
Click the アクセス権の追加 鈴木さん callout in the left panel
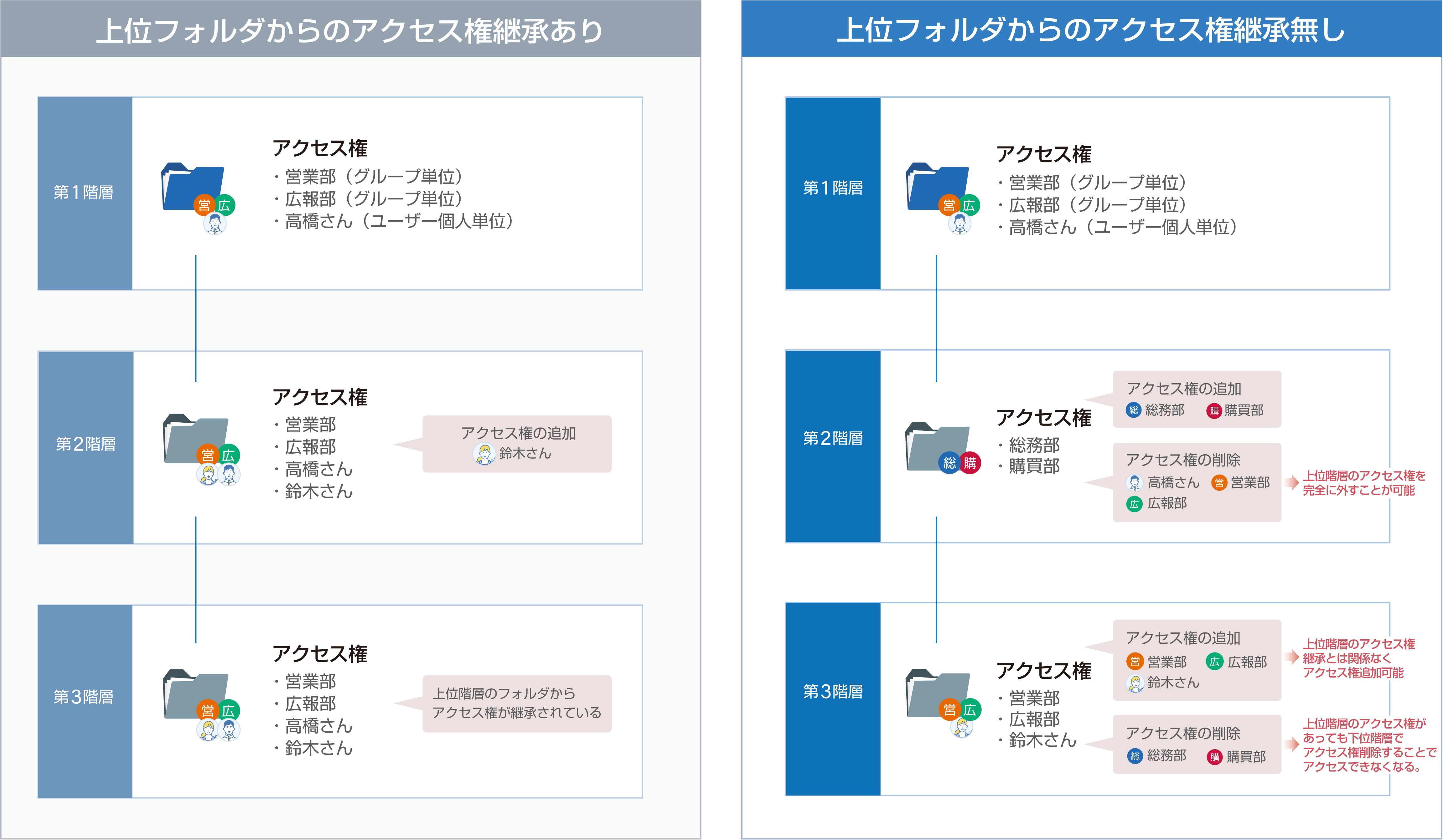(x=516, y=444)
